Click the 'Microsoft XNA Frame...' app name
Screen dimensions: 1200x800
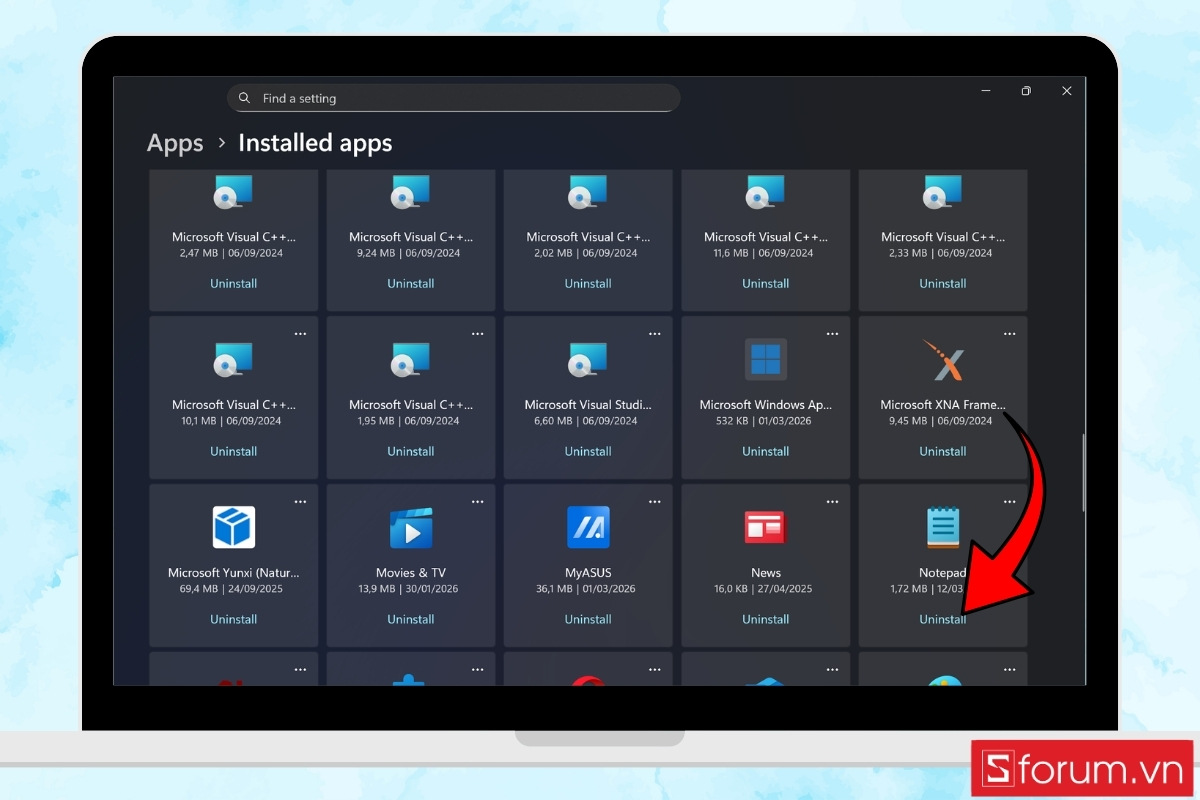943,405
